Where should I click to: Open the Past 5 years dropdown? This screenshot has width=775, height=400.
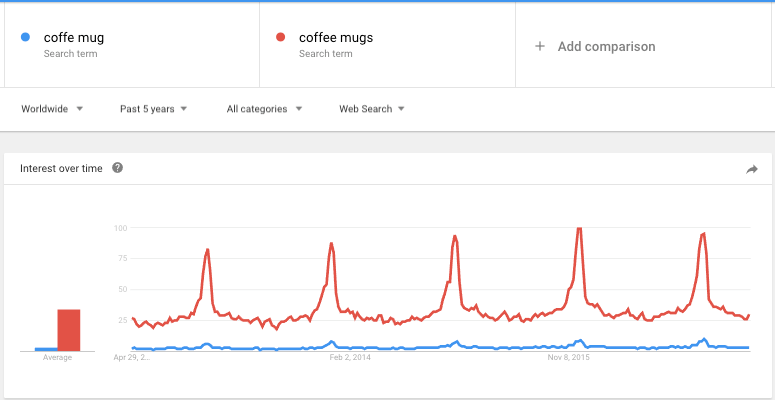pos(153,109)
